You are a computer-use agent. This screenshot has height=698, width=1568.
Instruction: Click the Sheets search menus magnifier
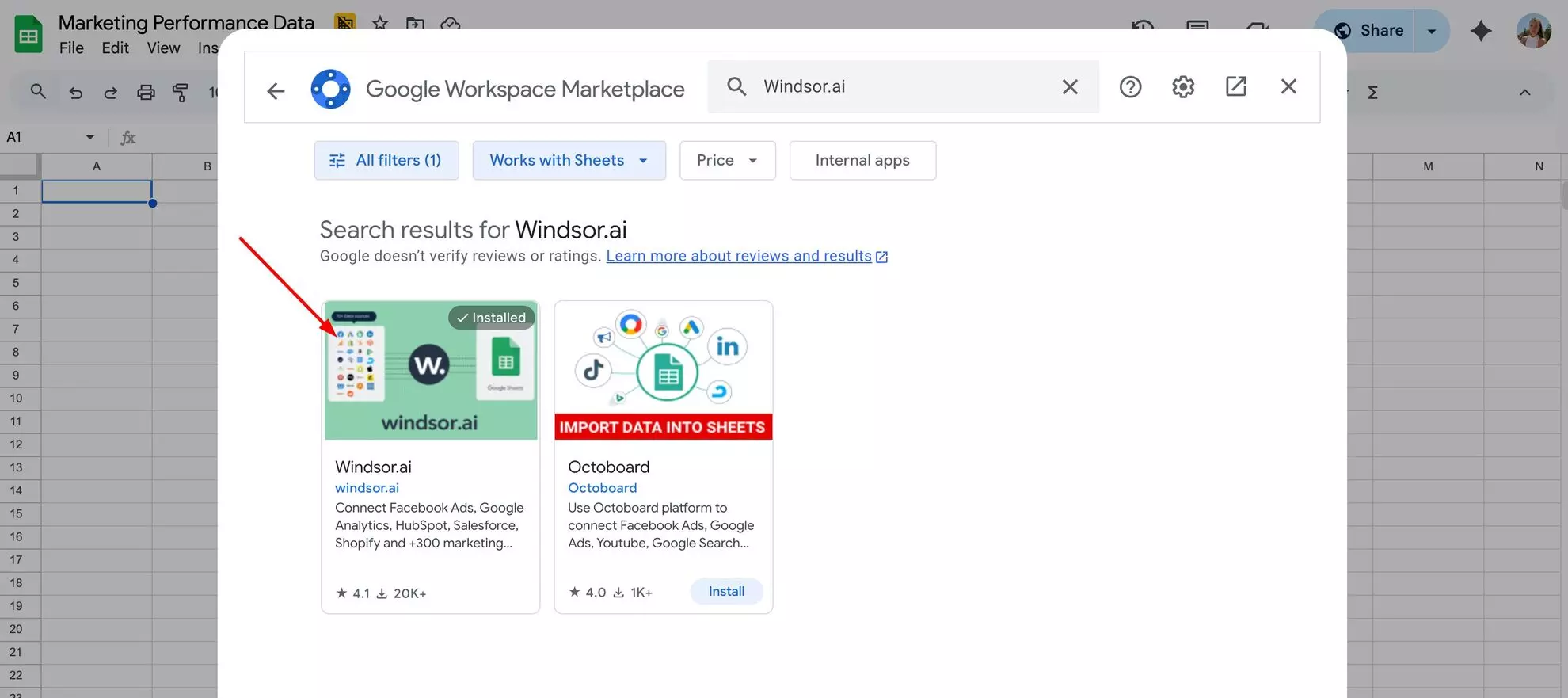tap(38, 92)
